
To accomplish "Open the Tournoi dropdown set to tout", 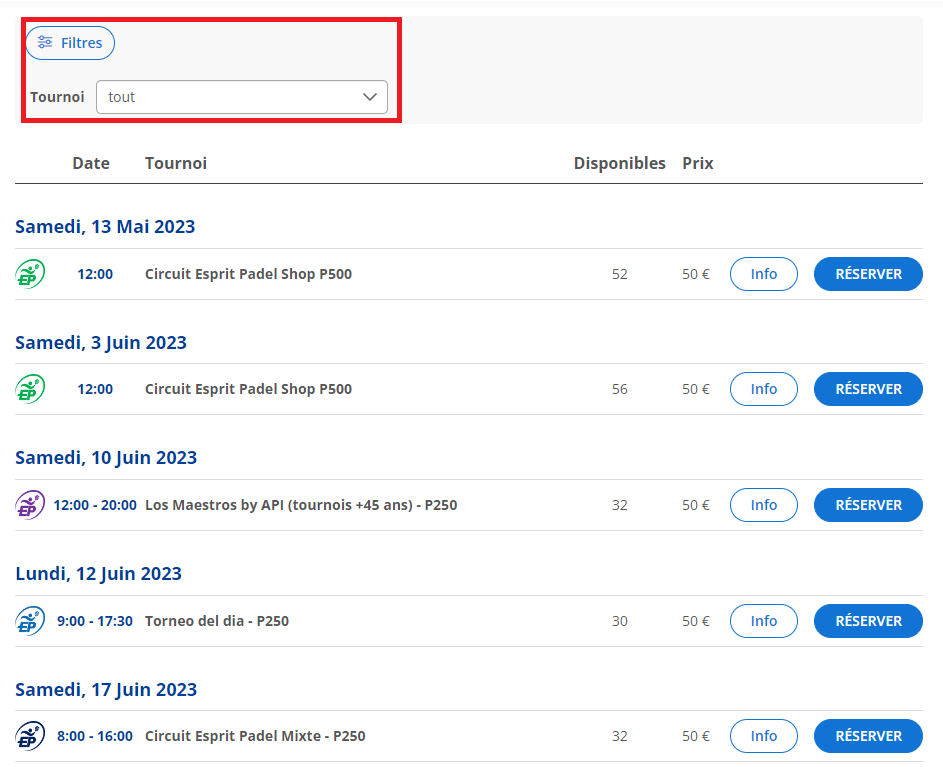I will pos(241,97).
